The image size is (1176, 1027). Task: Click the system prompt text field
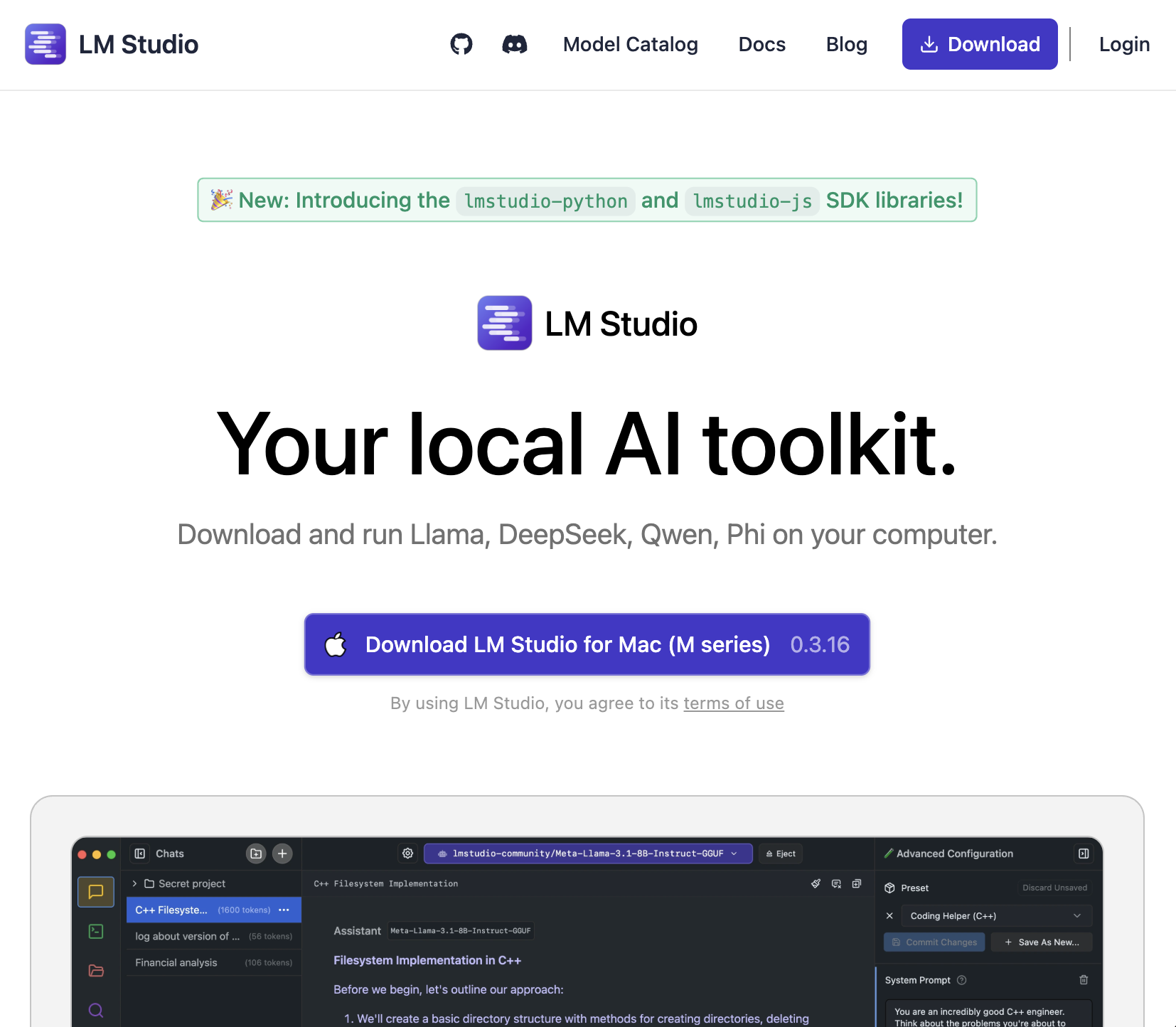coord(988,1013)
